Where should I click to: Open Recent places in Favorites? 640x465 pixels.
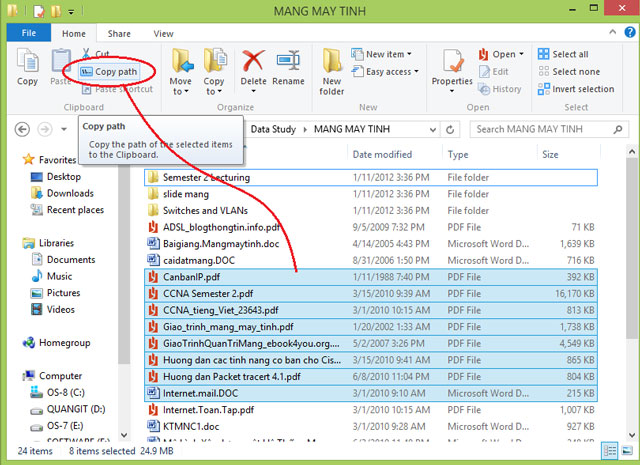[x=67, y=210]
